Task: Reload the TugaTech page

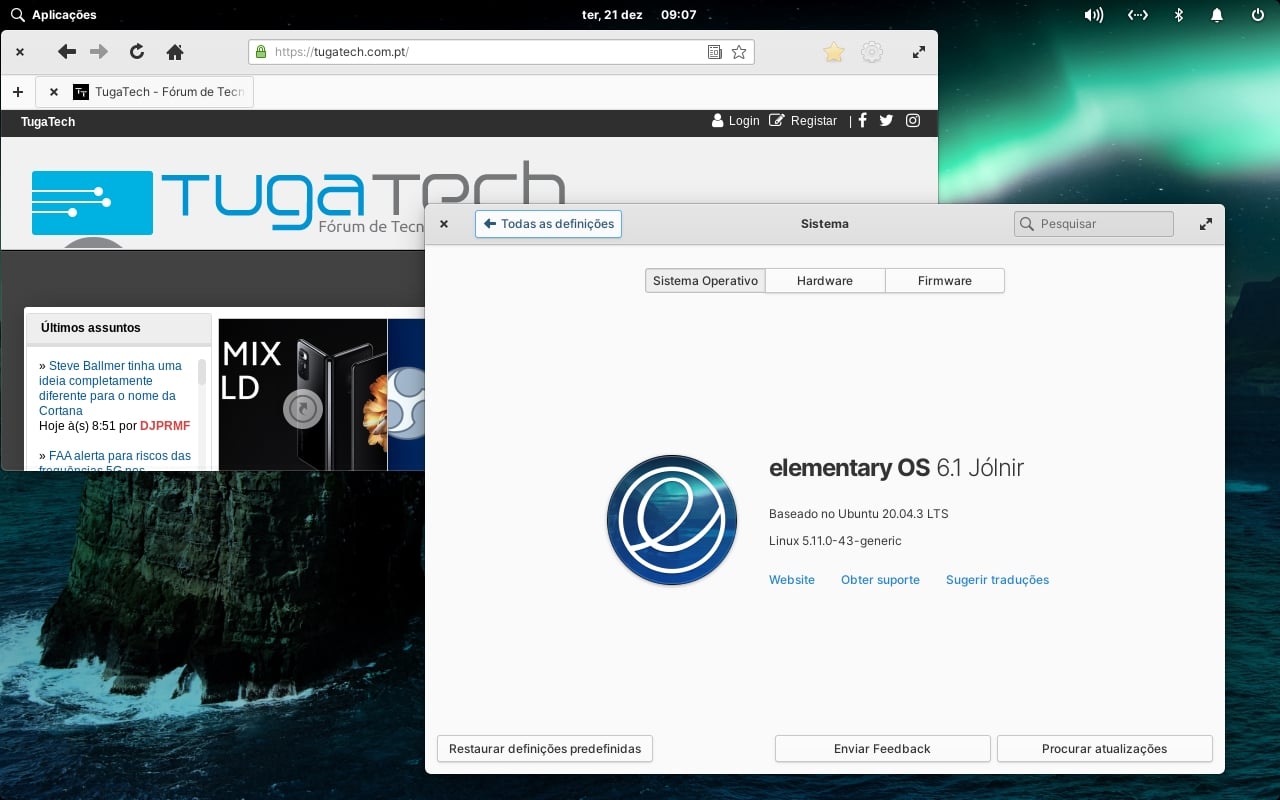Action: pos(137,52)
